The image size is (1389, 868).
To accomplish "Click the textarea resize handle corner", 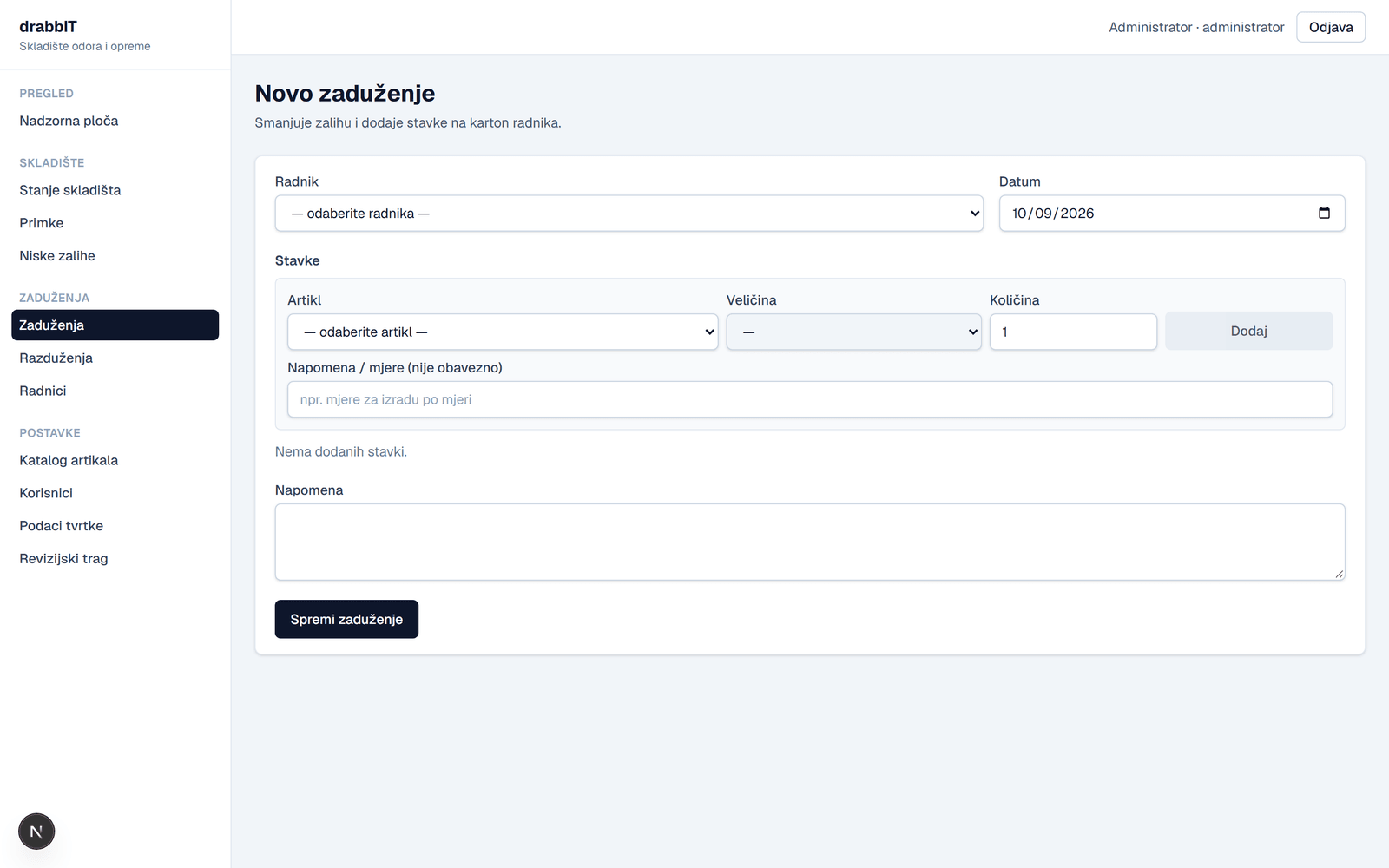I will 1340,575.
